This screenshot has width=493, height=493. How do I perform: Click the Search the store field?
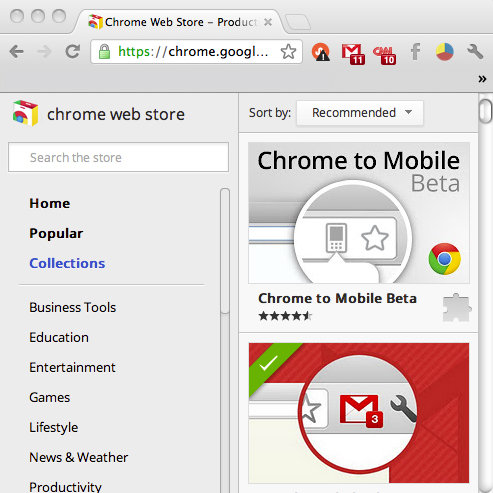point(118,157)
